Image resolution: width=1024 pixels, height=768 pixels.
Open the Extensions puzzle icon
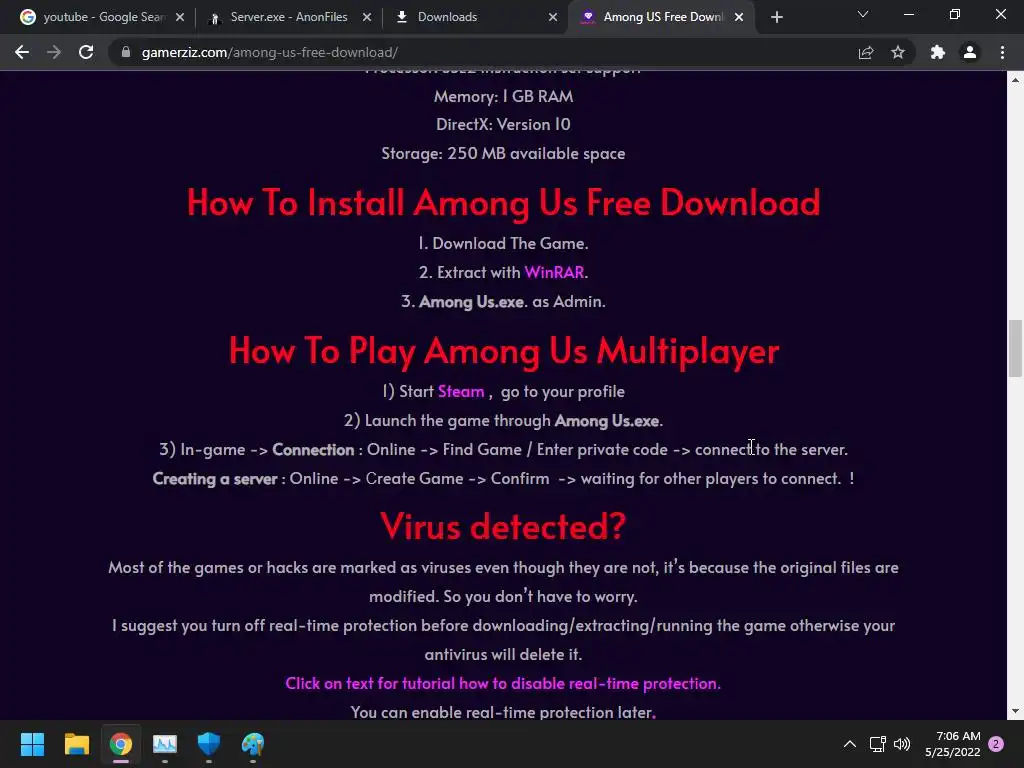[938, 52]
